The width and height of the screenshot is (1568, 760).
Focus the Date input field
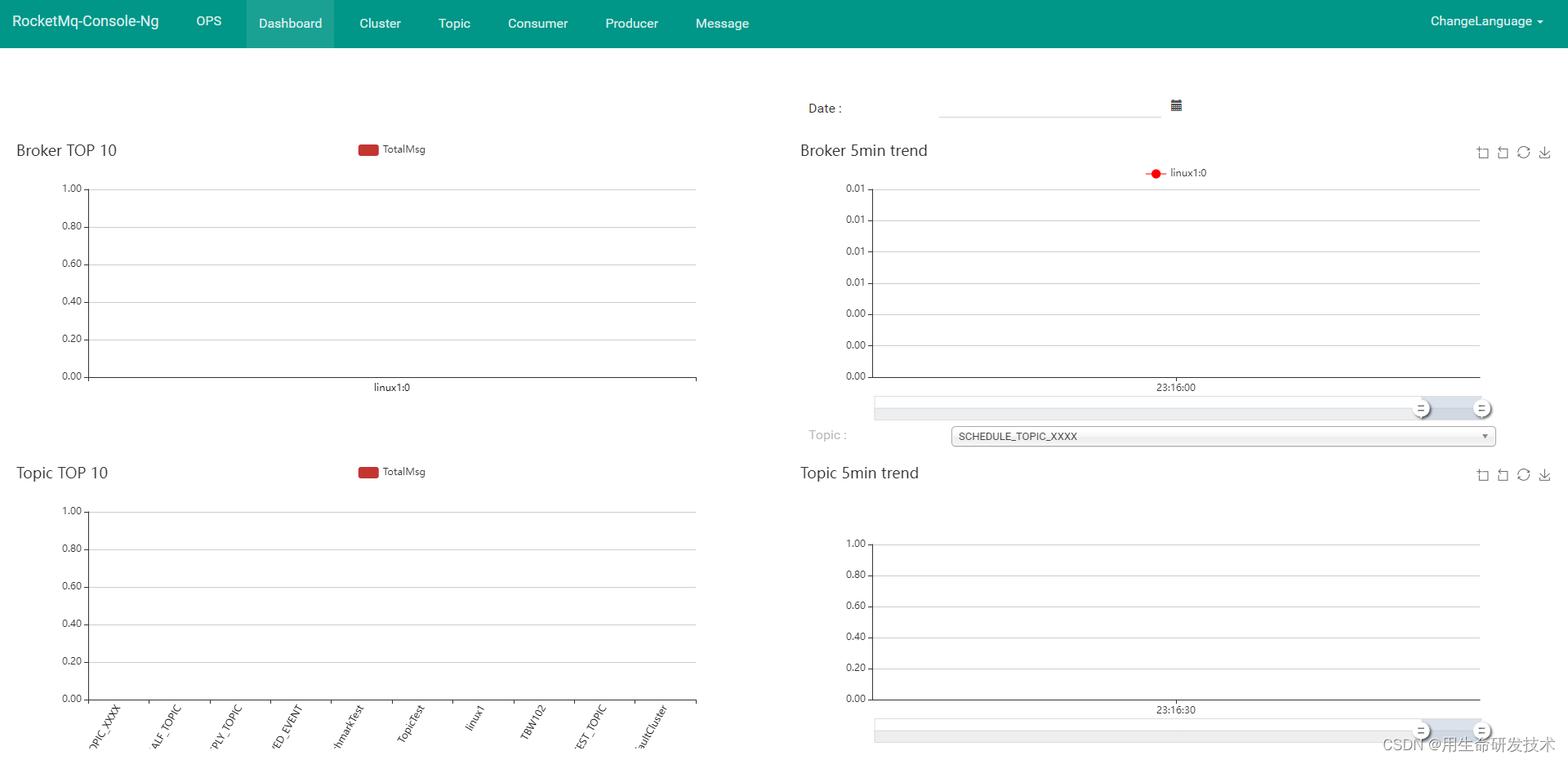pos(1050,107)
